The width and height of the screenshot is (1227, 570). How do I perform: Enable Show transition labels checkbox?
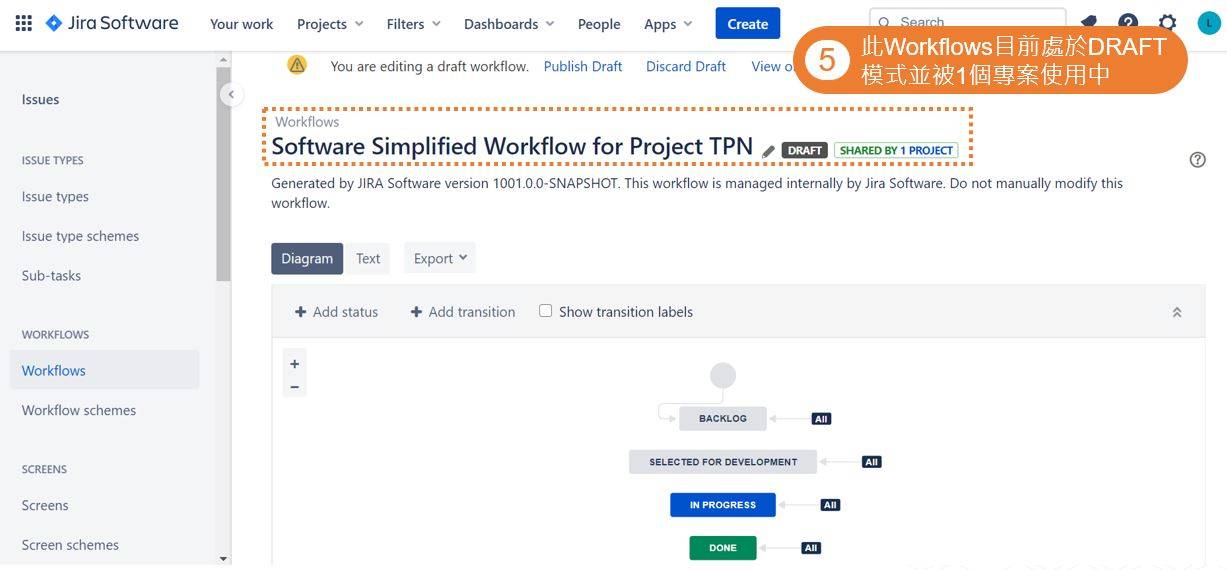pos(546,311)
